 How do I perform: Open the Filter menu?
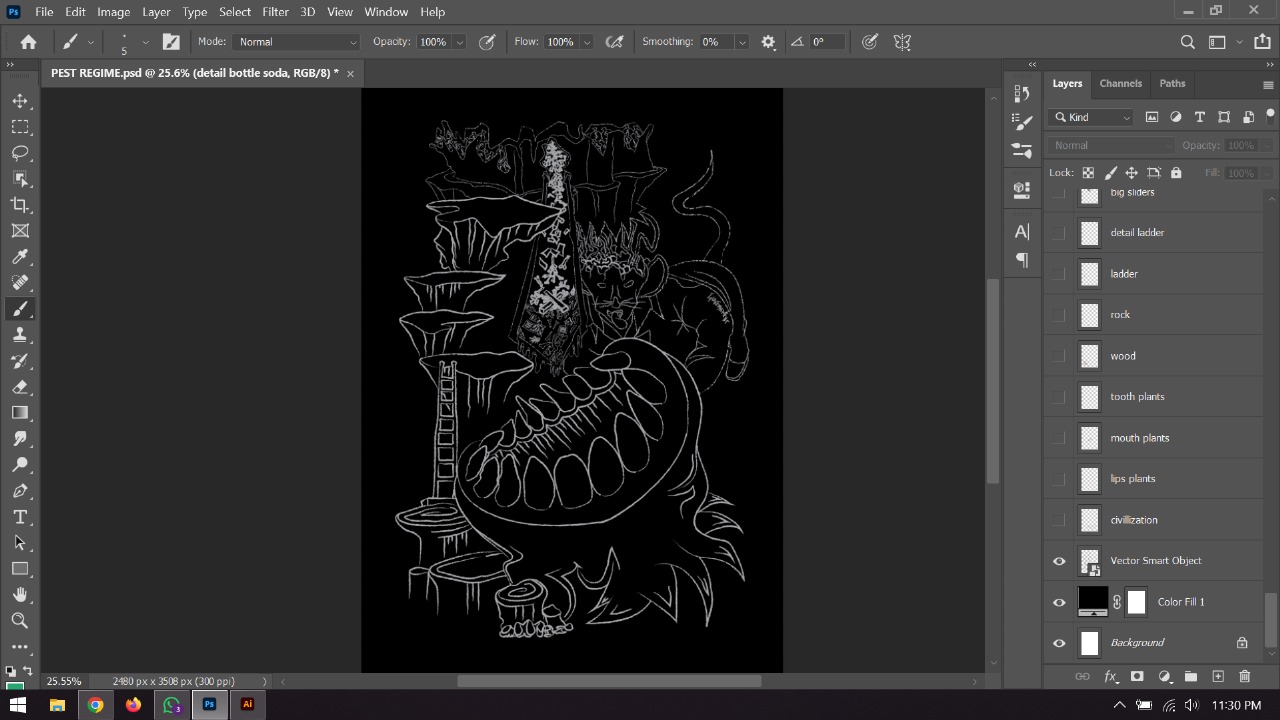click(x=275, y=12)
